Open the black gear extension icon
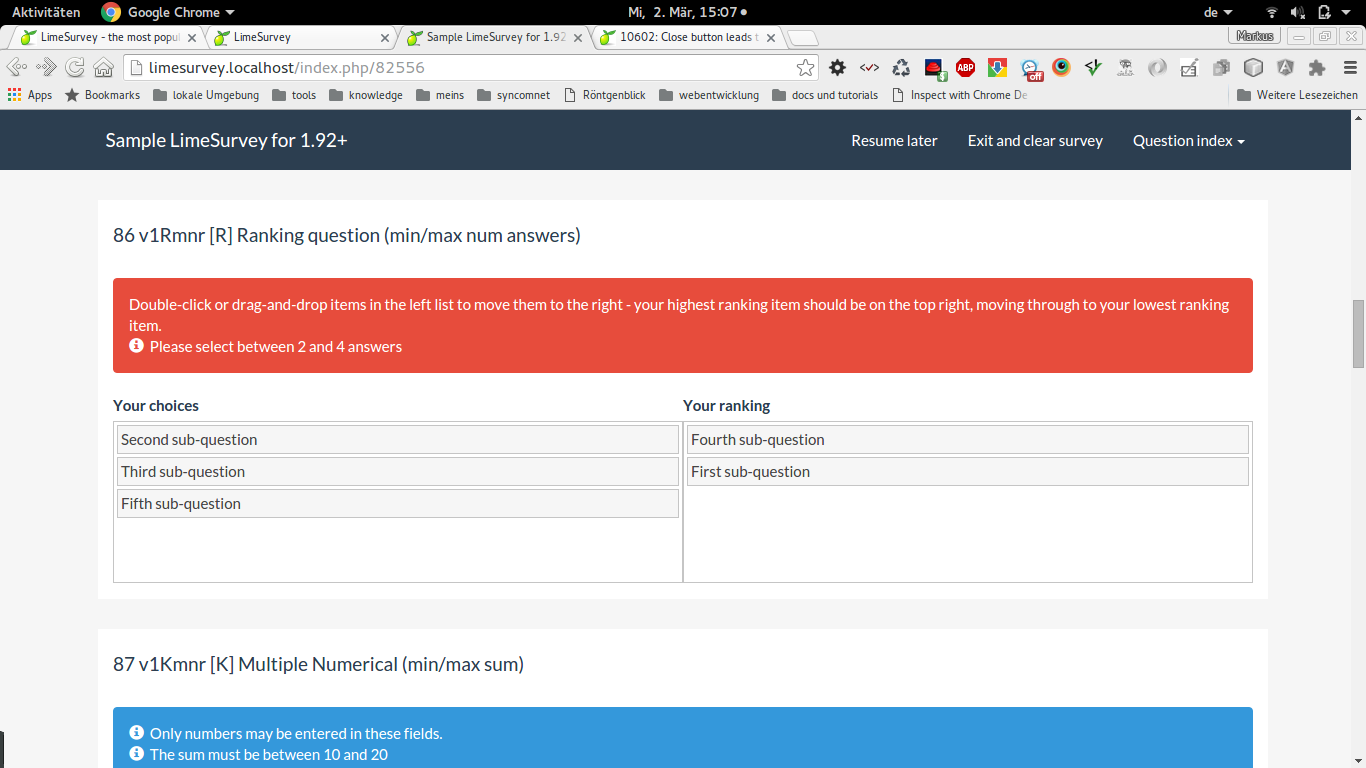 click(x=838, y=67)
